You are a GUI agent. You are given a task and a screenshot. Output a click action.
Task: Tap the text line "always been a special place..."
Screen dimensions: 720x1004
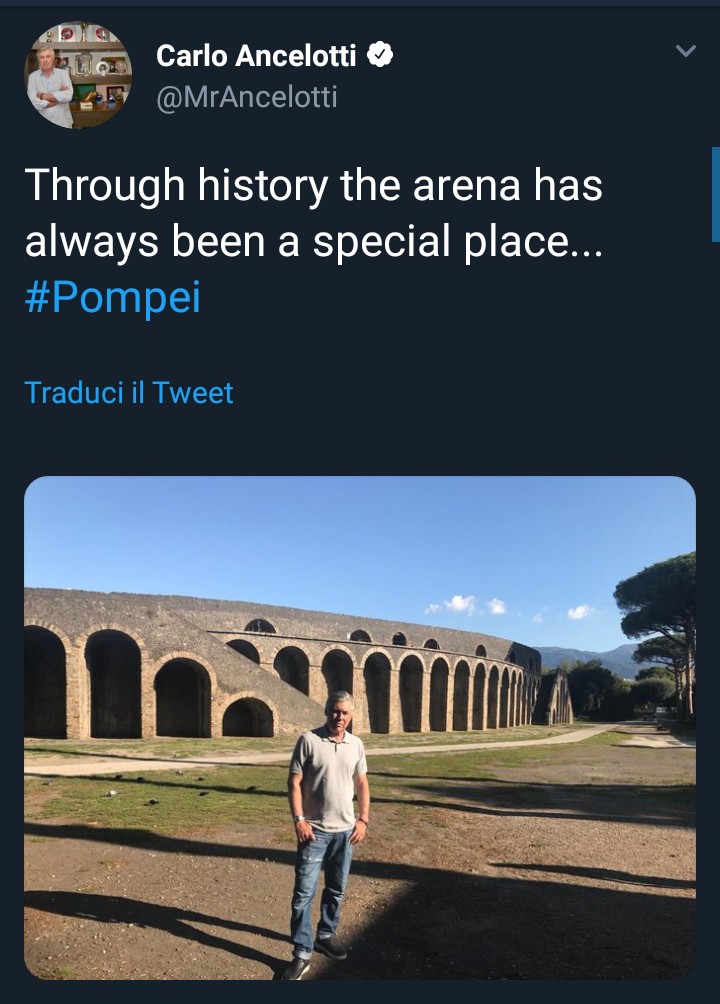coord(313,242)
